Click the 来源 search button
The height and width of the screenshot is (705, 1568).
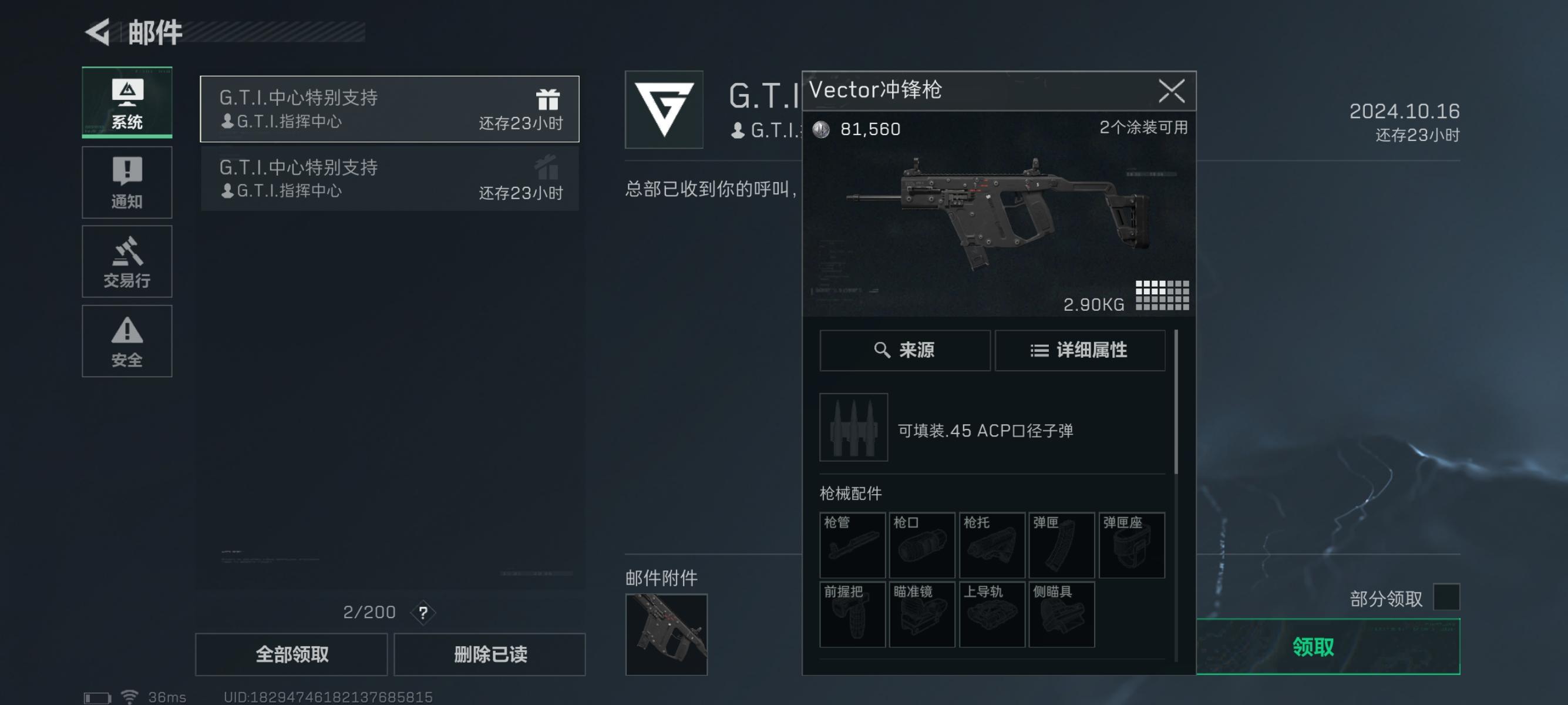pyautogui.click(x=905, y=350)
